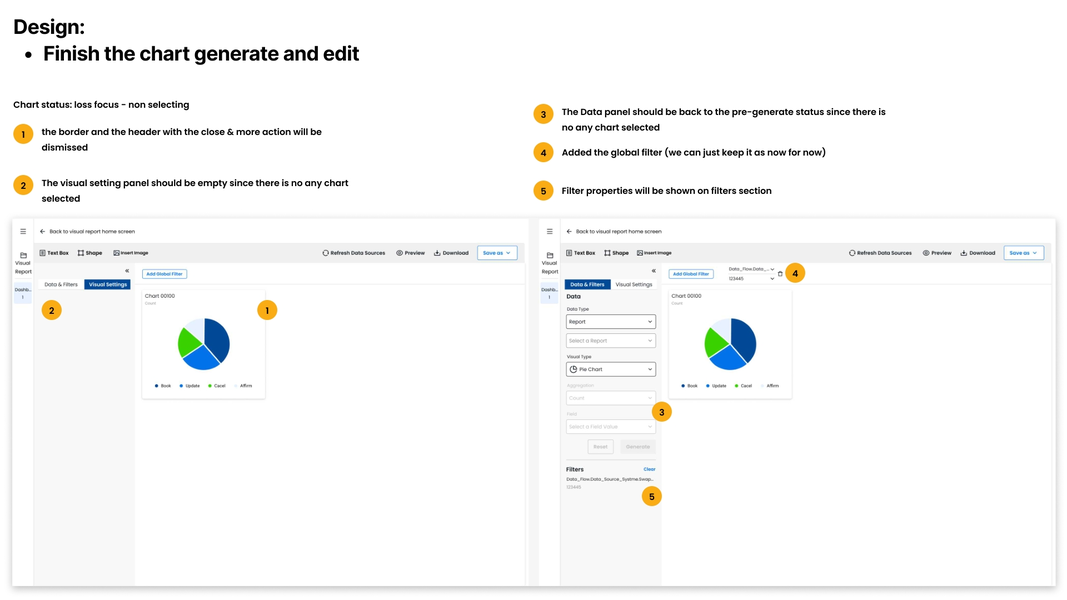The height and width of the screenshot is (600, 1067).
Task: Collapse the side panel in the right mockup
Action: (x=654, y=271)
